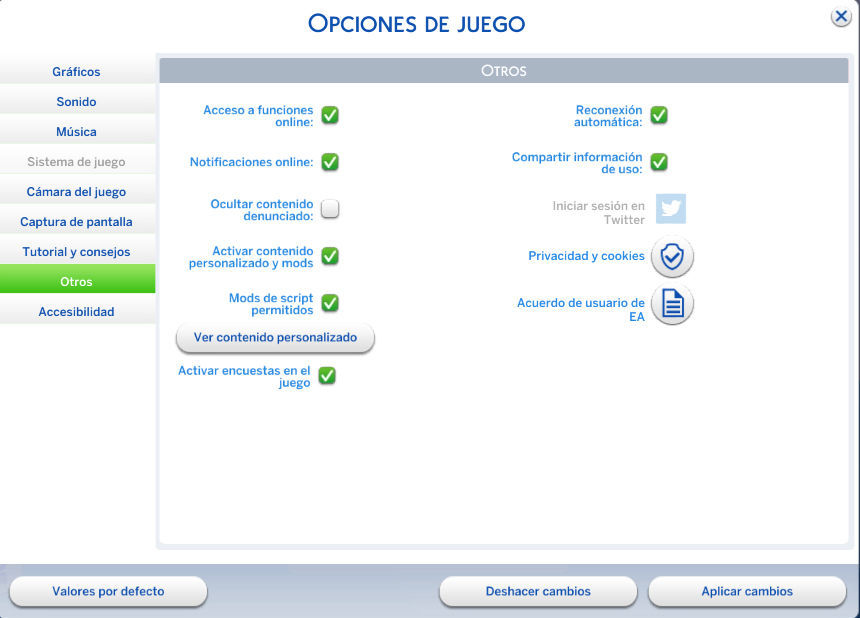Click Deshacer cambios button
The height and width of the screenshot is (618, 860).
point(538,591)
